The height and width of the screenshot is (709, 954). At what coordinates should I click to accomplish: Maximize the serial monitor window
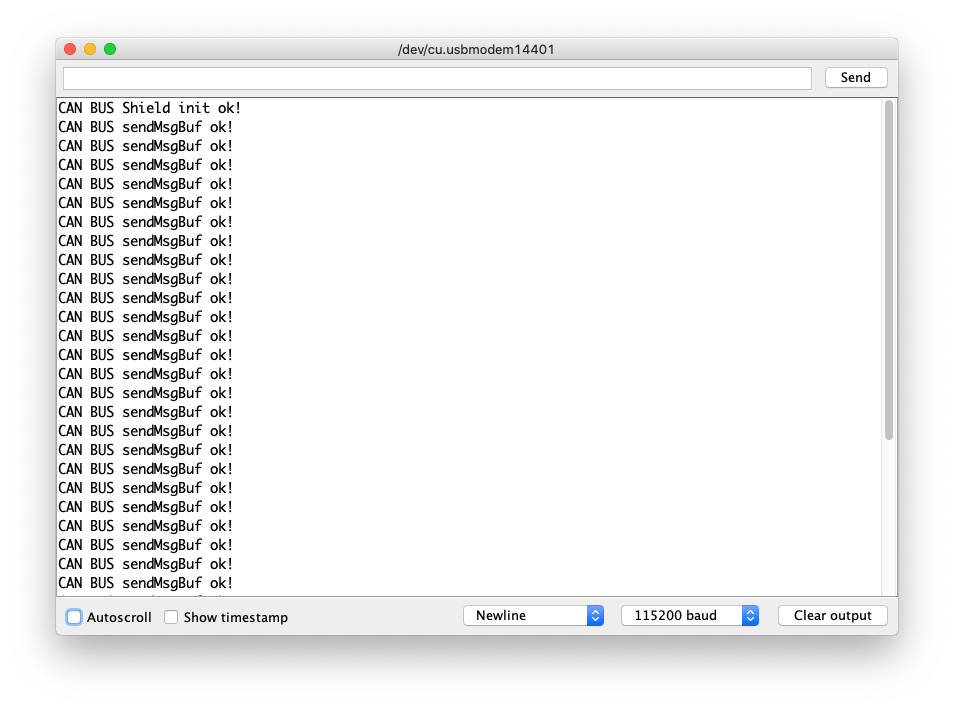pos(110,49)
